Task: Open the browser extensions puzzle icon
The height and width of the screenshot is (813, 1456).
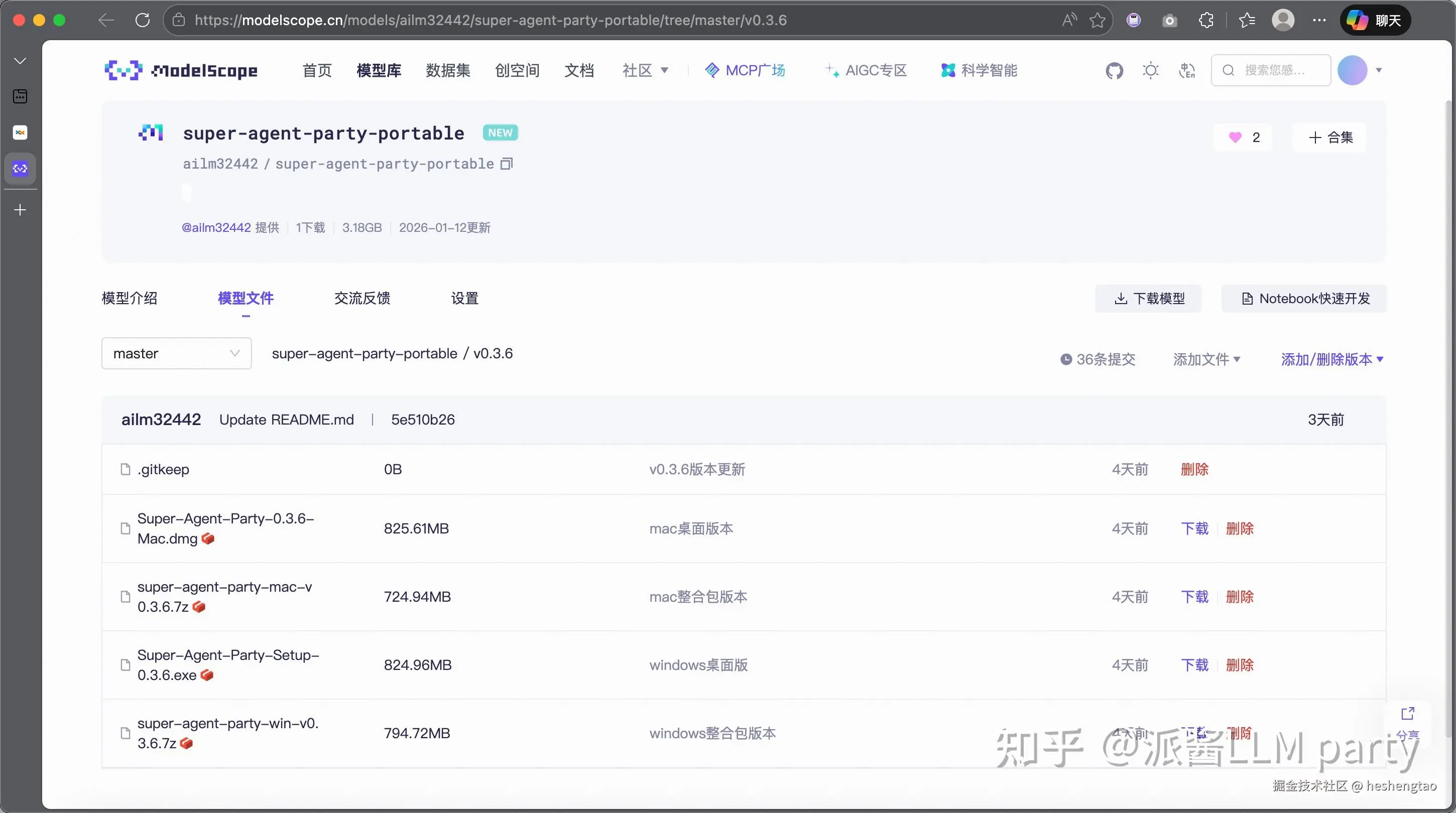Action: tap(1205, 21)
